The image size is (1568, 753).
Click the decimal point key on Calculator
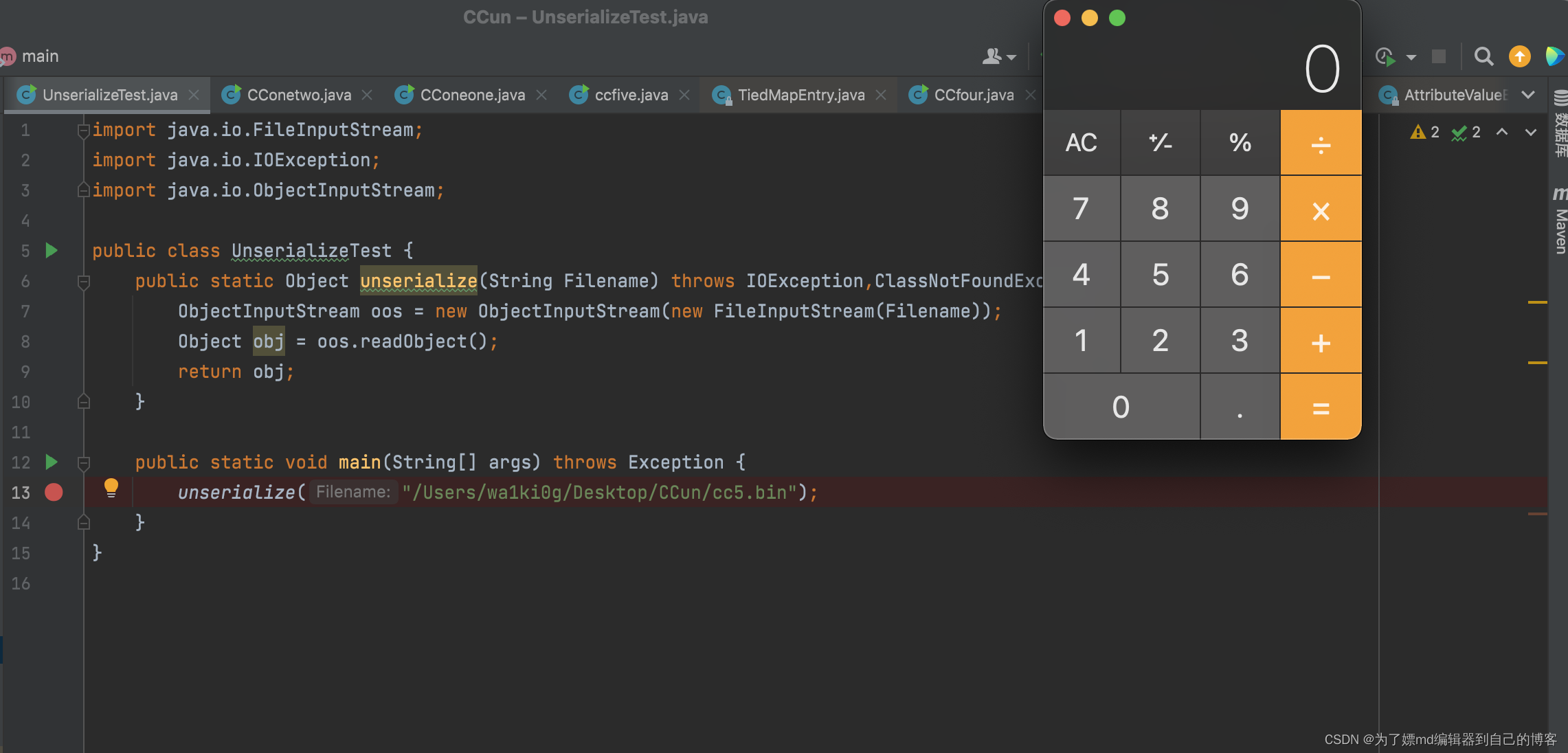1240,407
